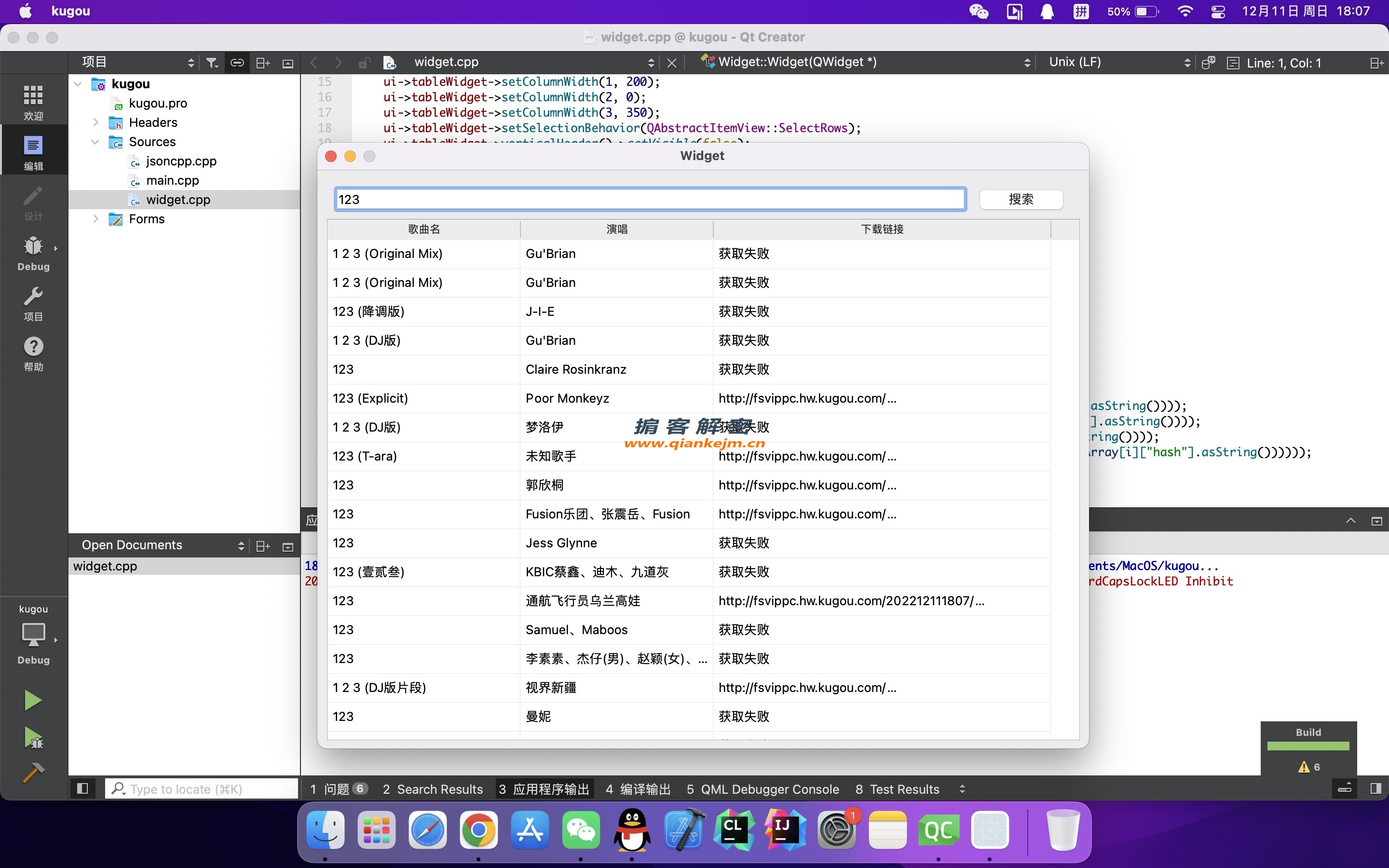This screenshot has height=868, width=1389.
Task: Click the Type to locate field
Action: coord(202,789)
